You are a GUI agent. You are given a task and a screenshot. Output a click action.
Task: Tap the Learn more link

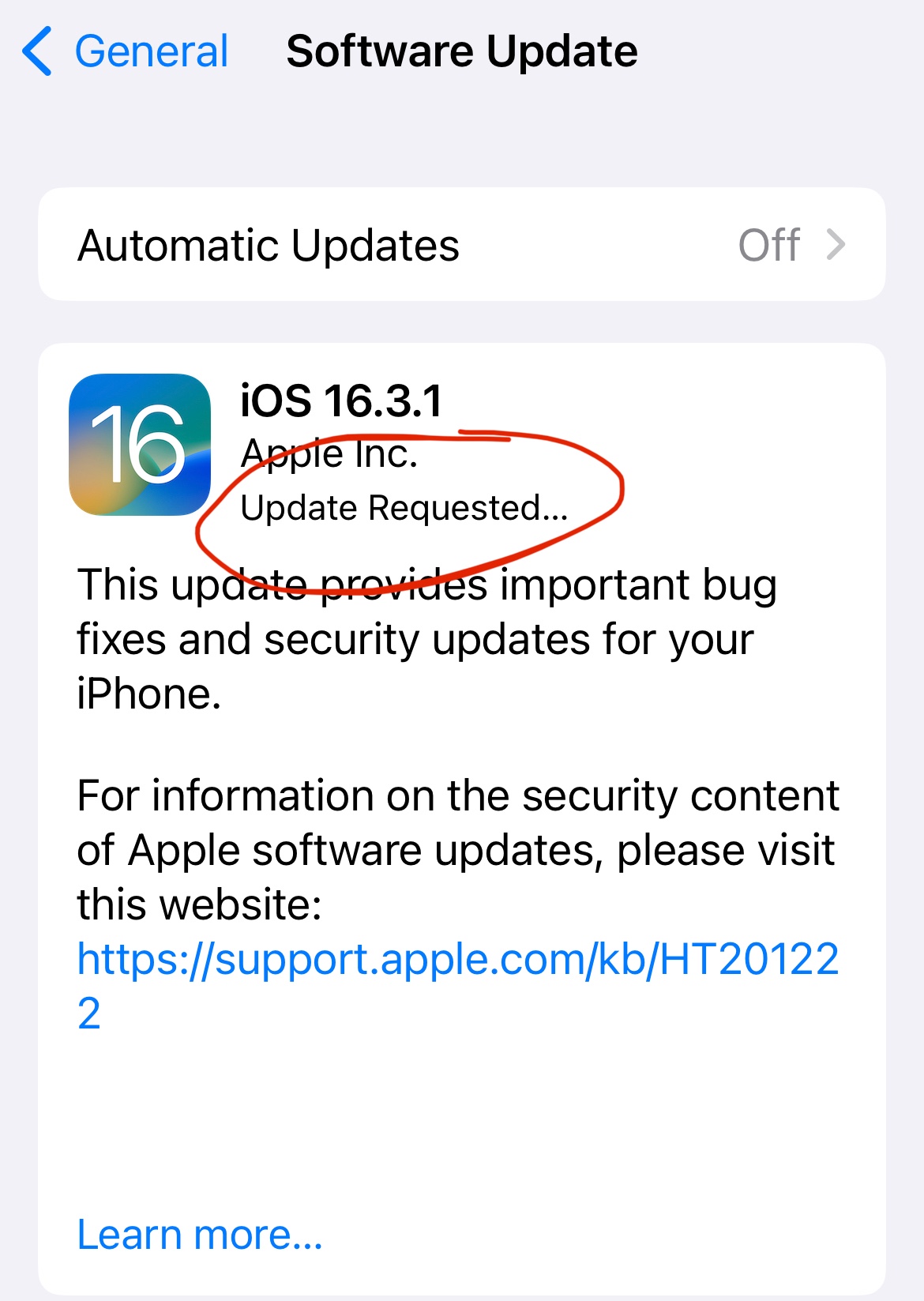[x=200, y=1235]
